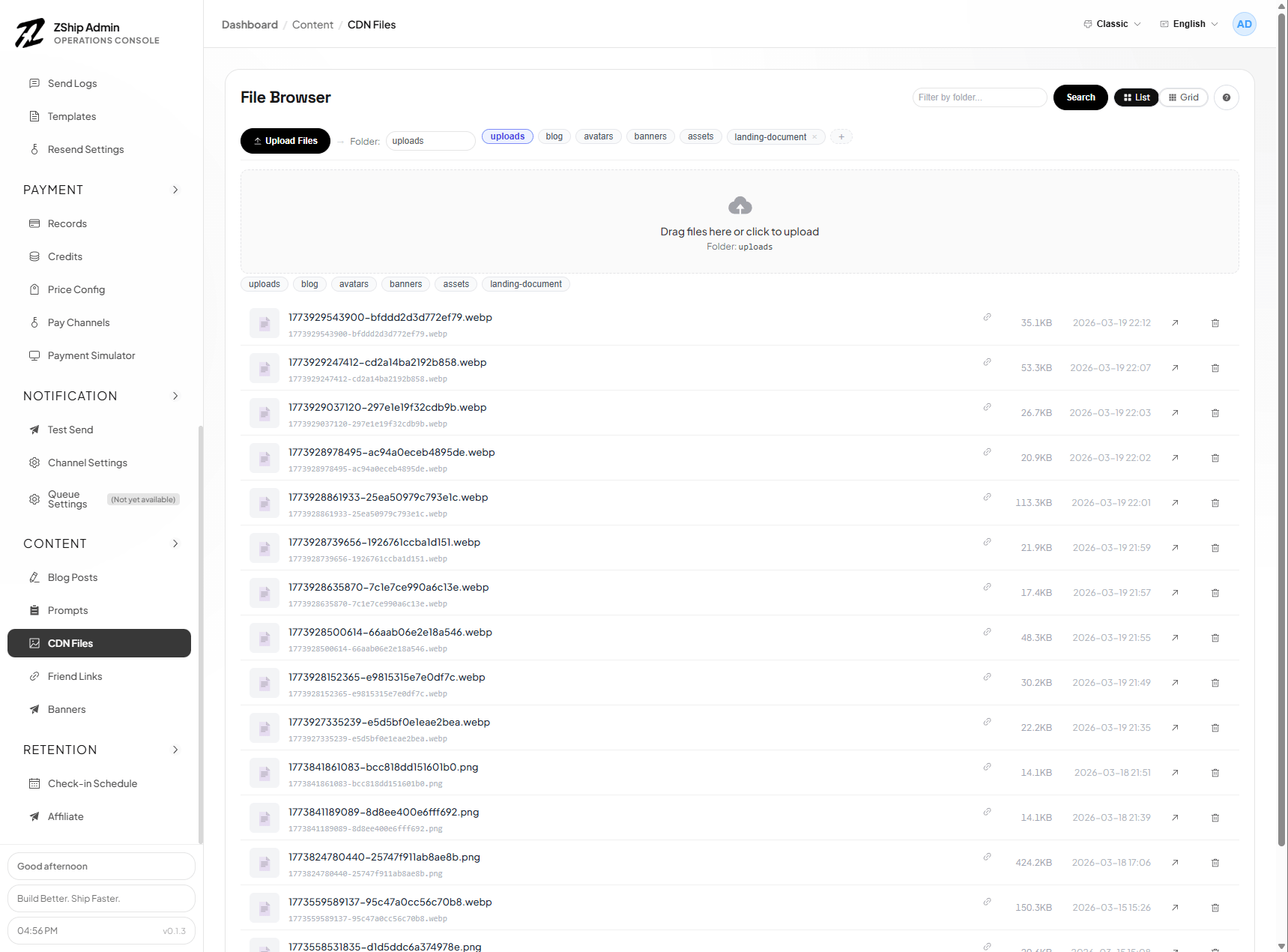
Task: Open the English language dropdown
Action: click(x=1188, y=24)
